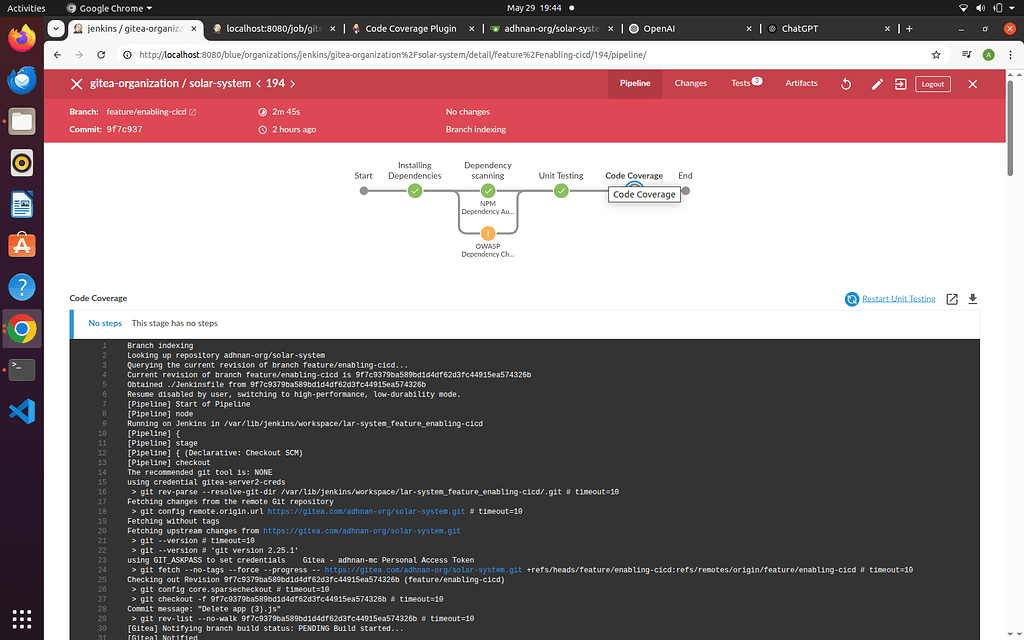Open the Chrome tab search dropdown
The image size is (1024, 640).
tap(56, 28)
